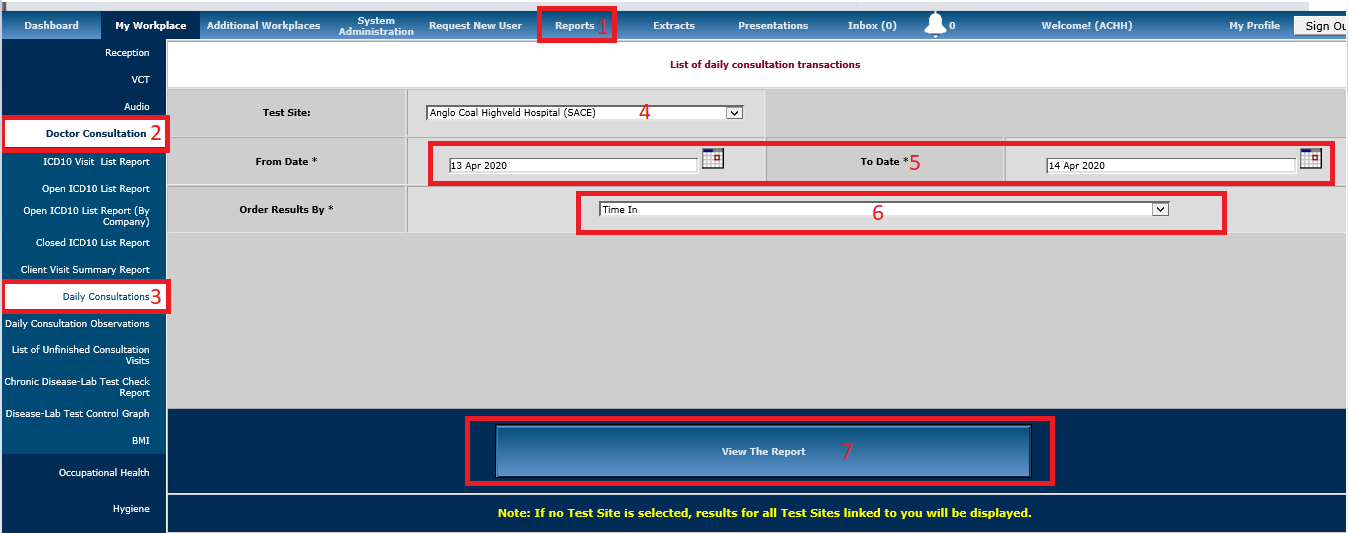Image resolution: width=1348 pixels, height=533 pixels.
Task: Open Request New User page
Action: (x=475, y=26)
